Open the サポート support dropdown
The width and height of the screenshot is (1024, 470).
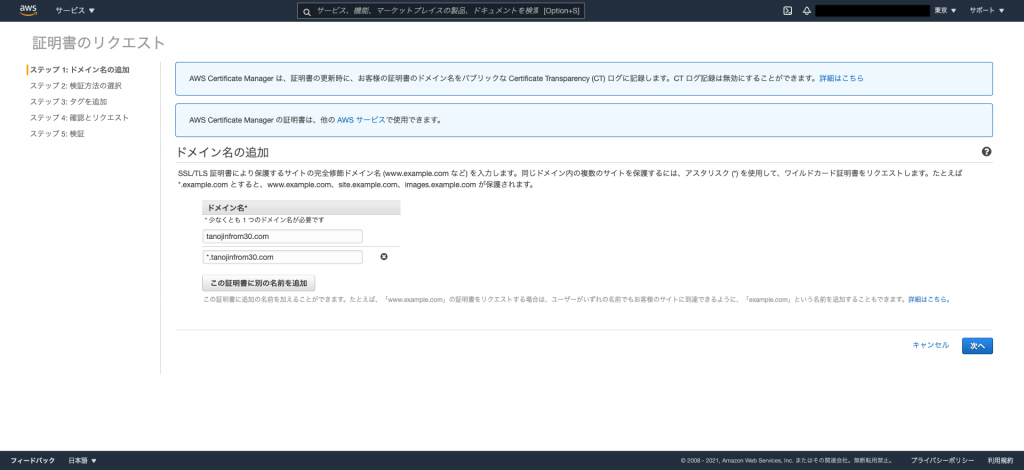(987, 10)
